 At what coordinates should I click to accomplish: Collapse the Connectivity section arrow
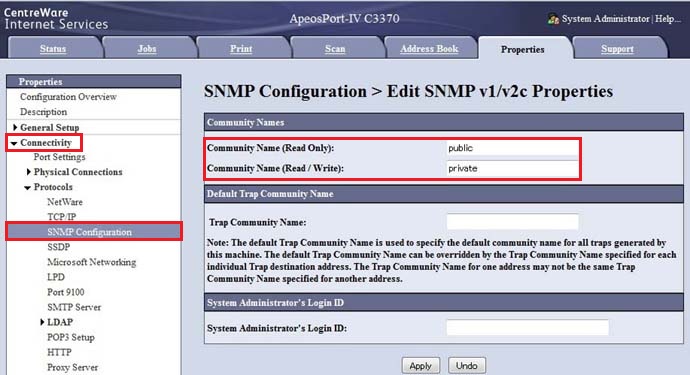click(x=14, y=143)
